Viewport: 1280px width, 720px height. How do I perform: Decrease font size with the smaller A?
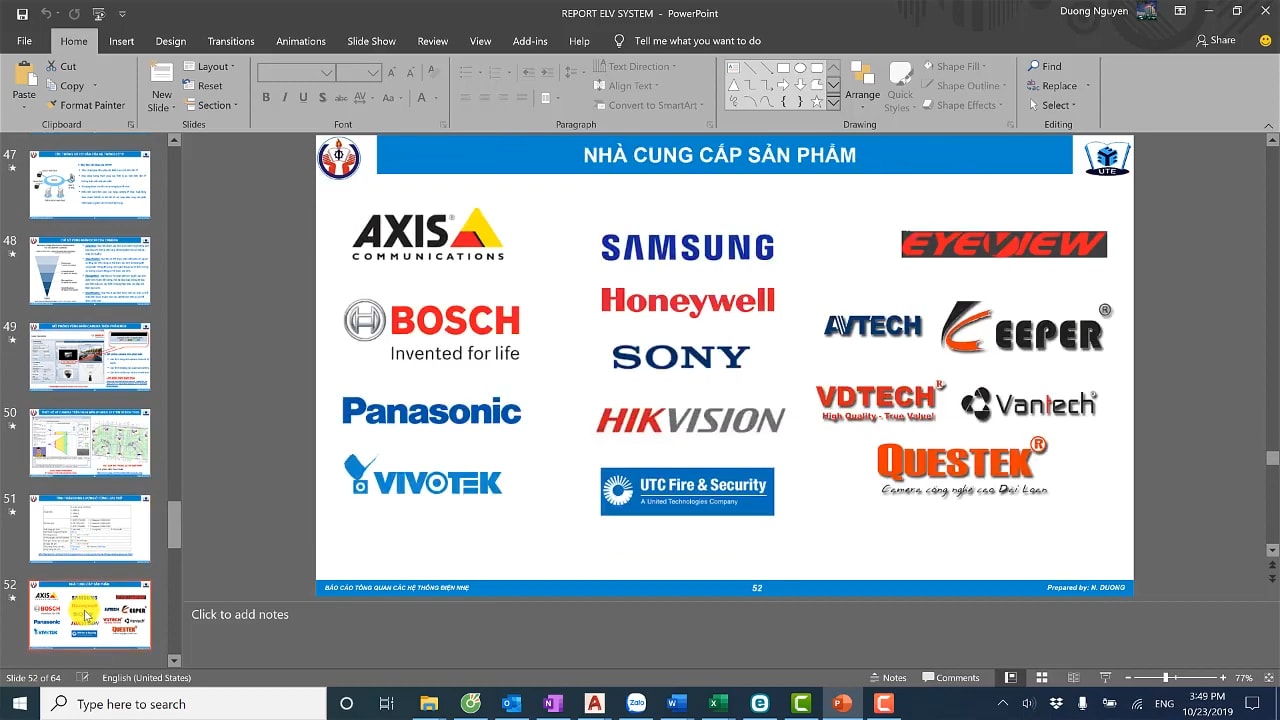point(412,73)
